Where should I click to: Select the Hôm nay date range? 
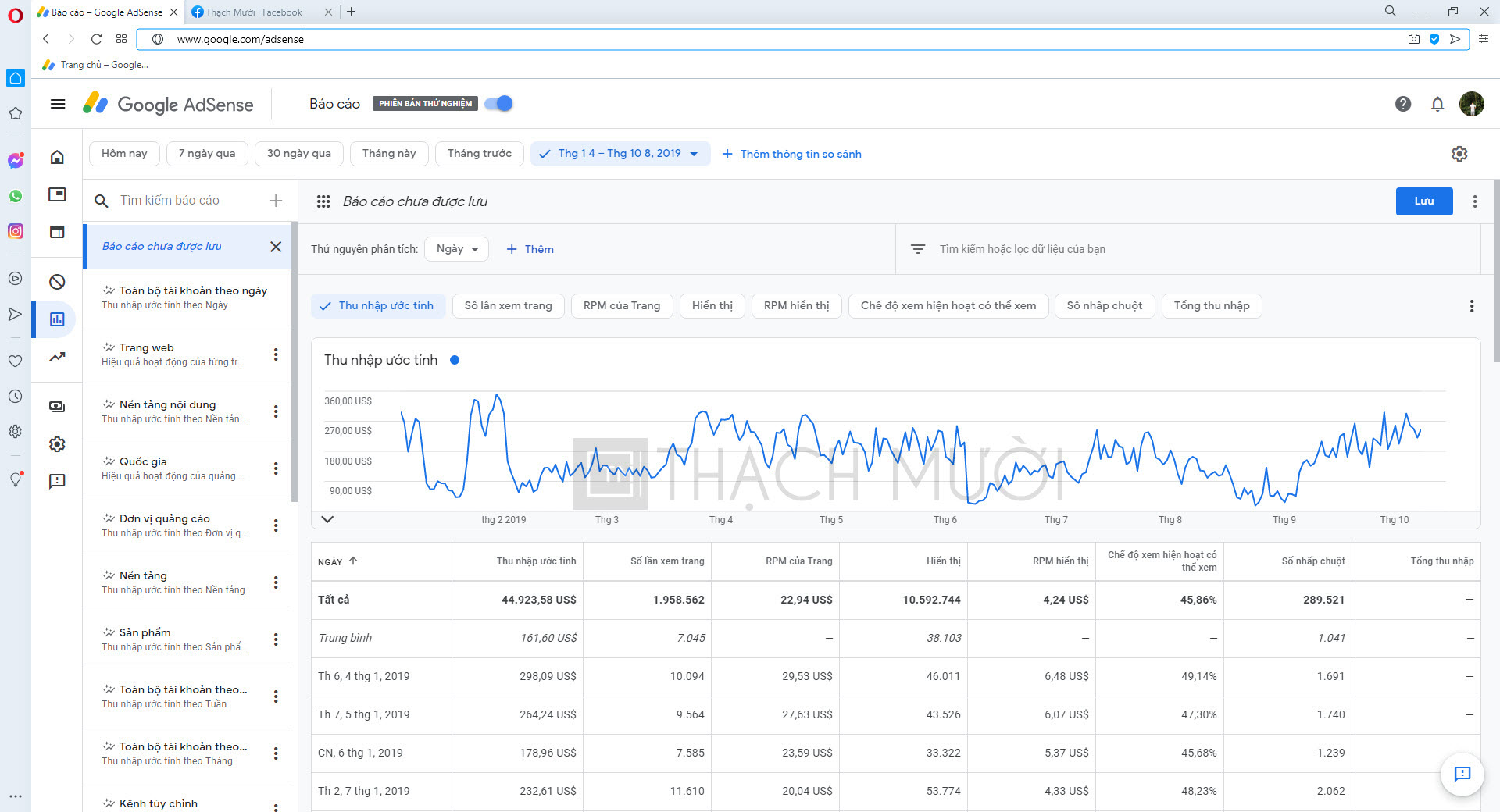click(x=124, y=154)
